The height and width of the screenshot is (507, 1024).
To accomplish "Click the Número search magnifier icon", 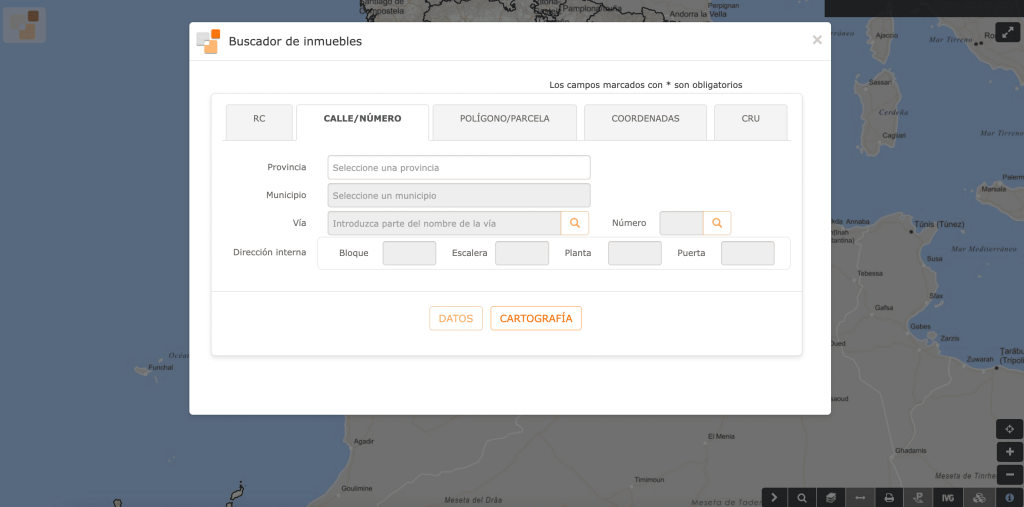I will point(717,223).
